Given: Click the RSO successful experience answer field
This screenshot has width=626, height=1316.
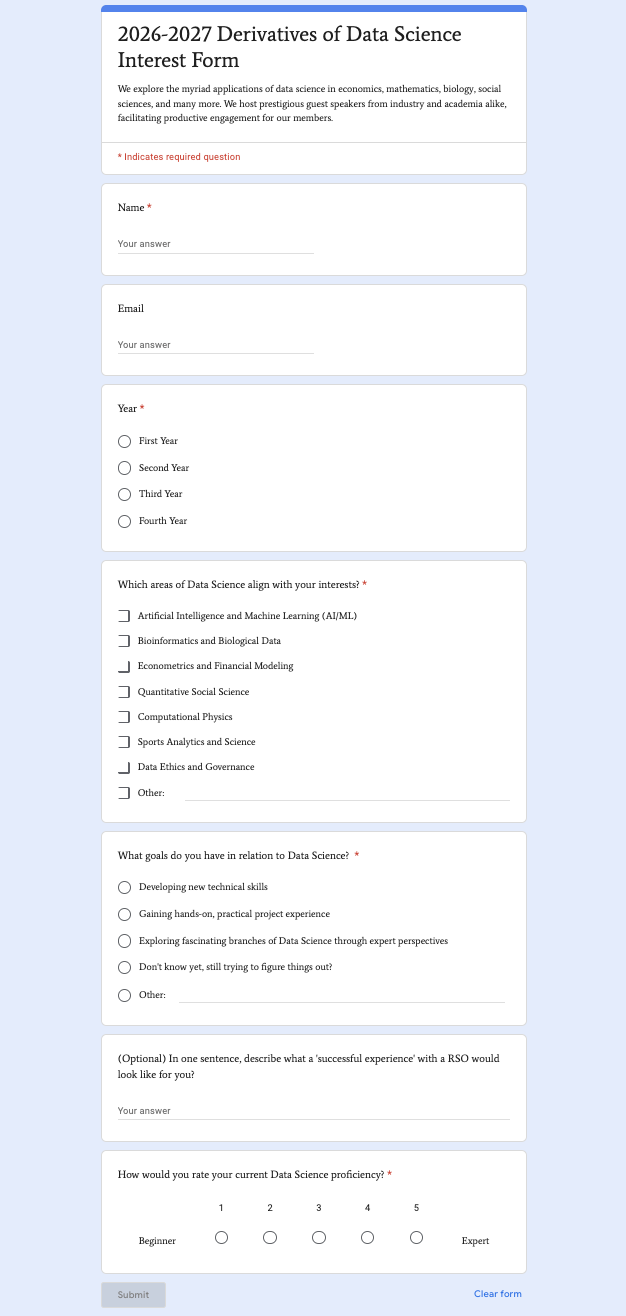Looking at the screenshot, I should click(x=314, y=1111).
